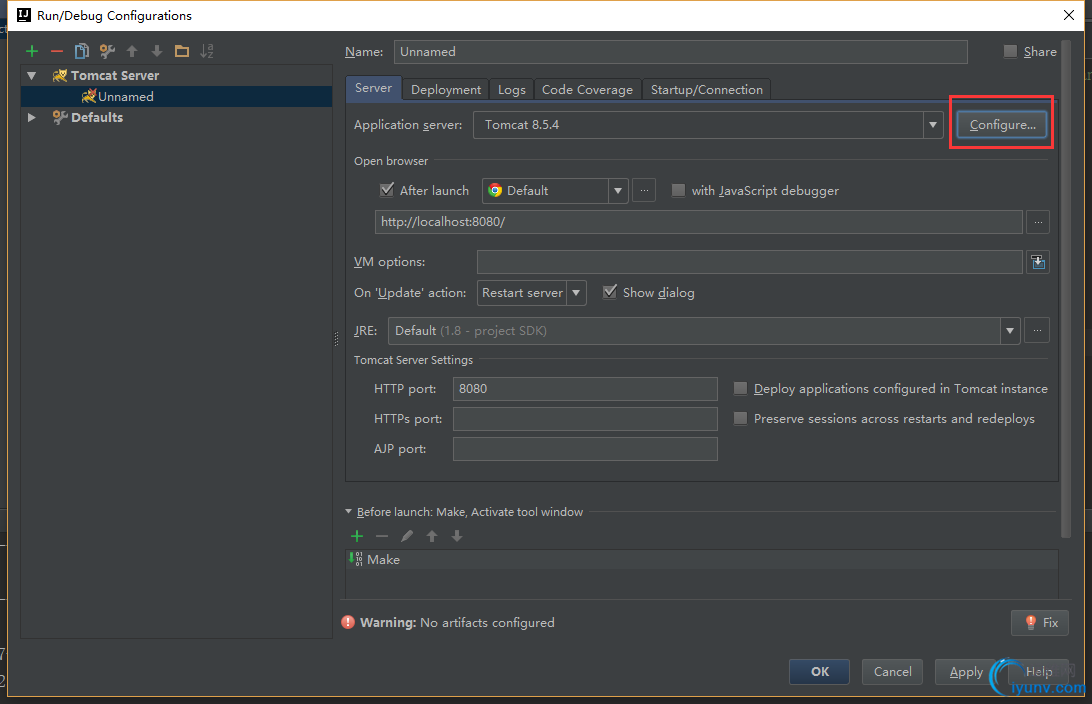Open the Restart server dropdown
The width and height of the screenshot is (1092, 704).
(x=576, y=292)
